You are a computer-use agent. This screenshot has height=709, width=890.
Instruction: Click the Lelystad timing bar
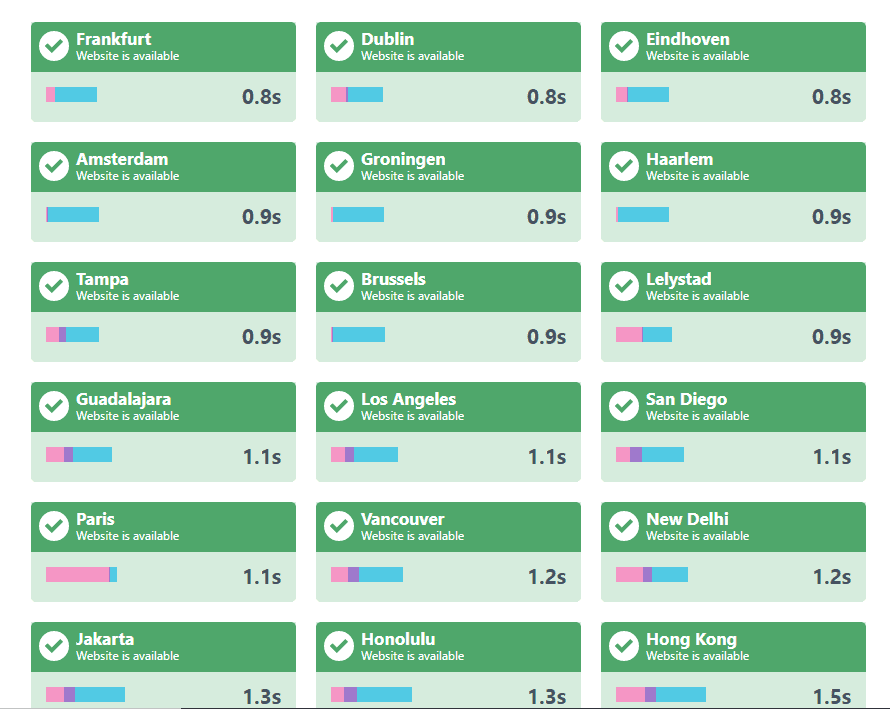[644, 335]
